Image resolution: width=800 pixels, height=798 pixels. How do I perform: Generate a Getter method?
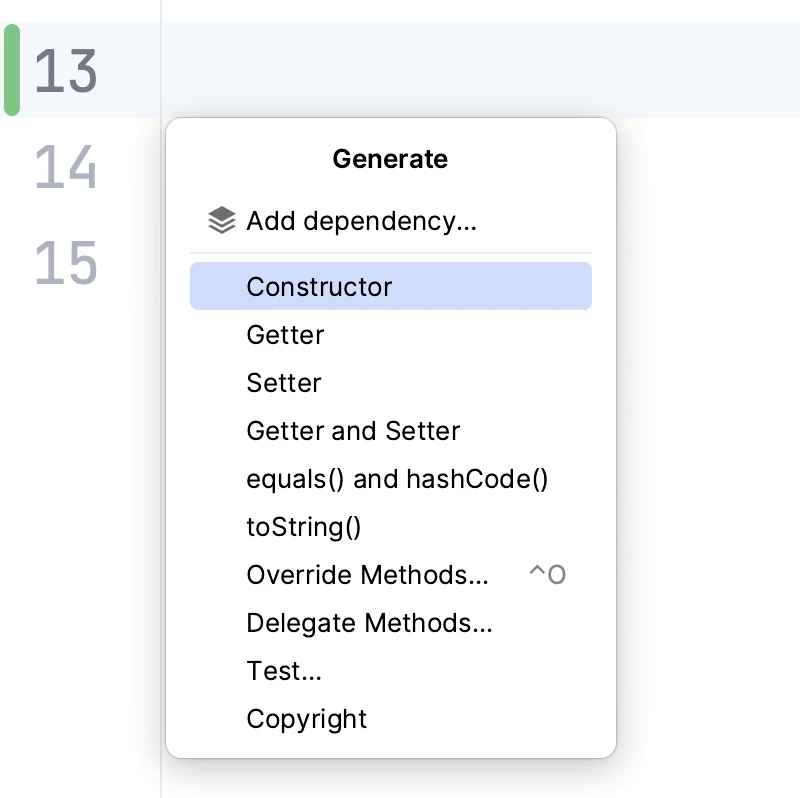(x=285, y=335)
